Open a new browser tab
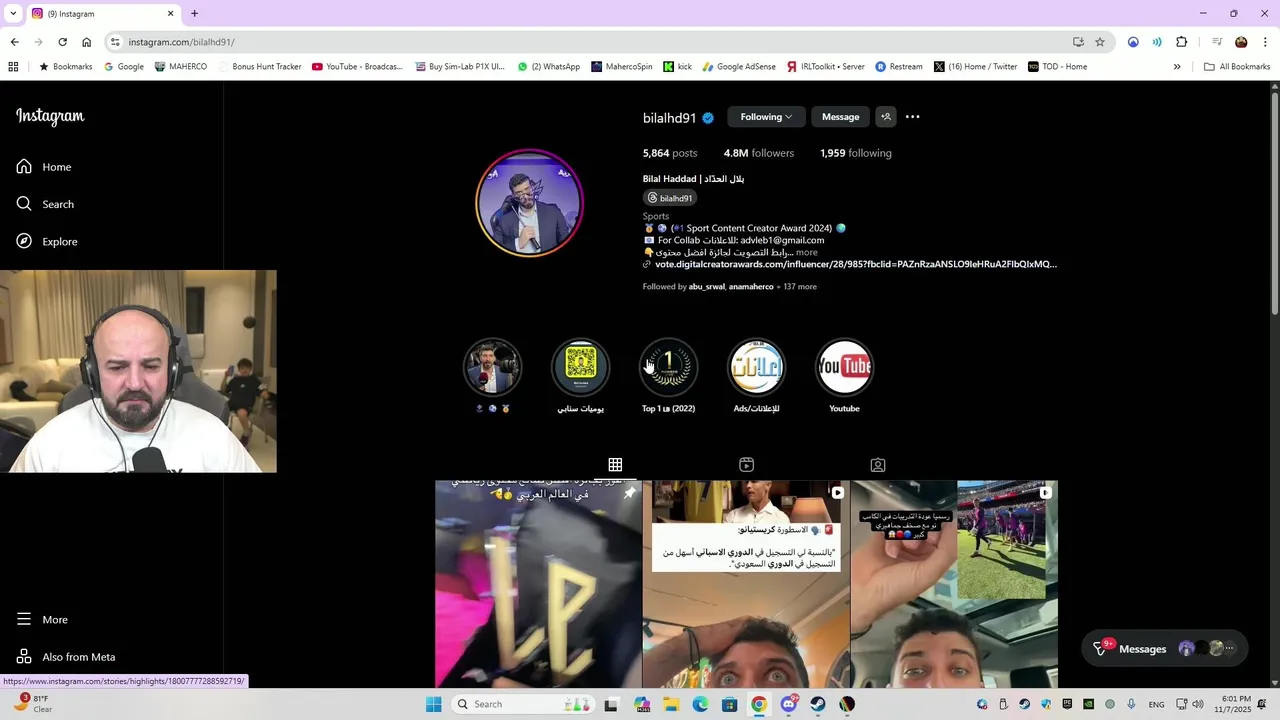Screen dimensions: 1280x720 tap(194, 13)
